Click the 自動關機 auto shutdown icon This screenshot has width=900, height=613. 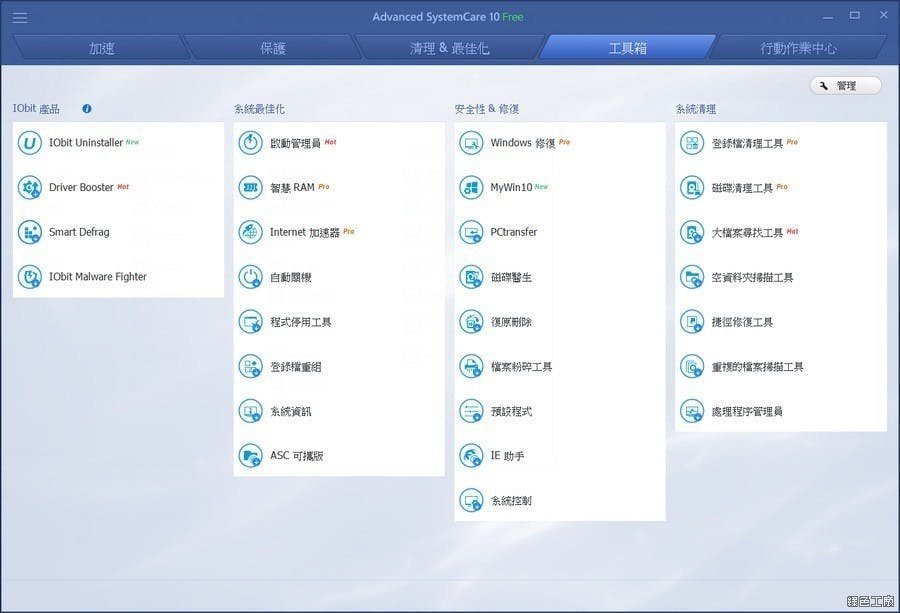tap(250, 277)
